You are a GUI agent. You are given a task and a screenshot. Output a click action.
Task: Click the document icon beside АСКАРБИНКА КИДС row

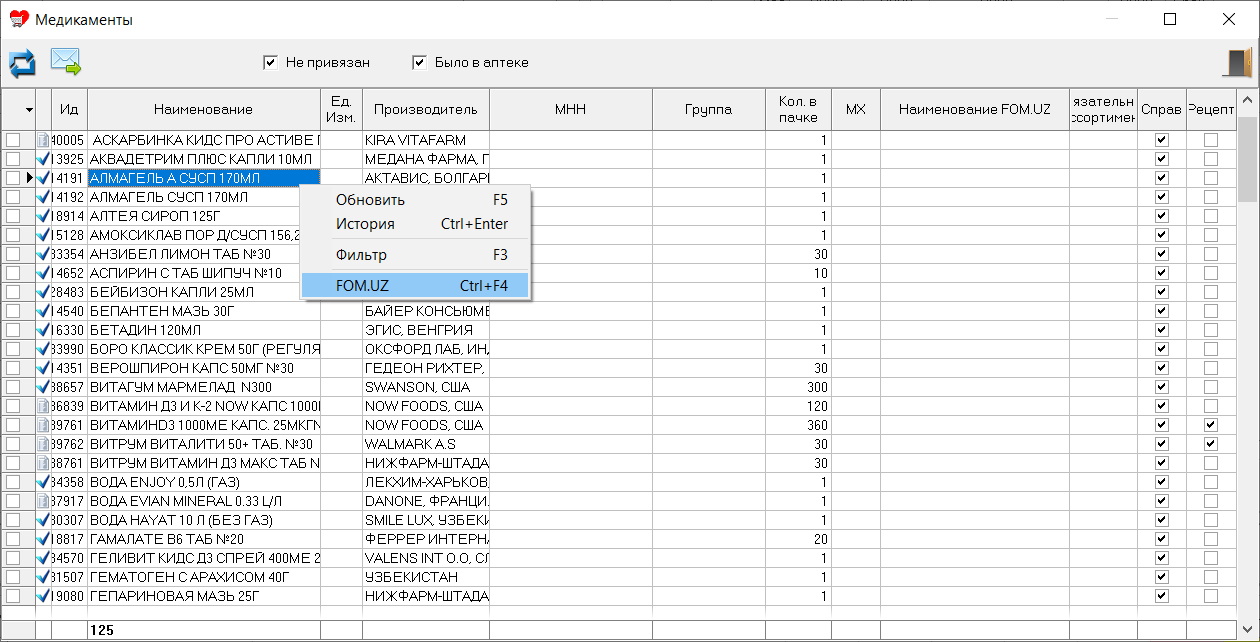(x=43, y=140)
